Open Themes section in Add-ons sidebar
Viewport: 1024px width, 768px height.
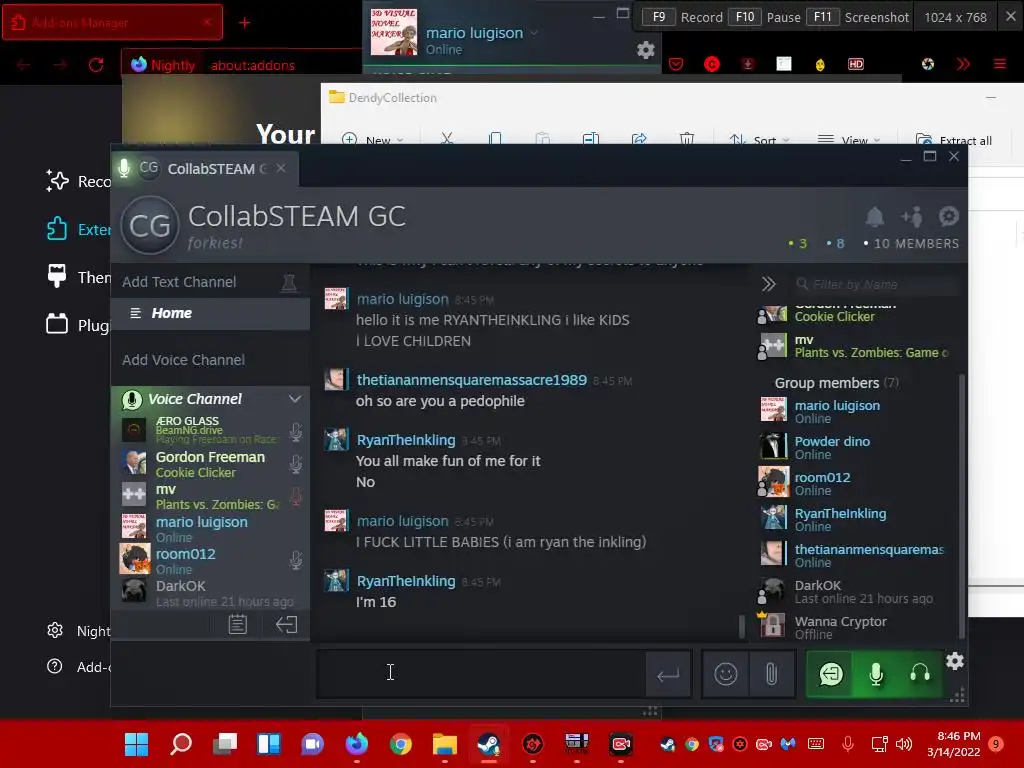coord(78,277)
